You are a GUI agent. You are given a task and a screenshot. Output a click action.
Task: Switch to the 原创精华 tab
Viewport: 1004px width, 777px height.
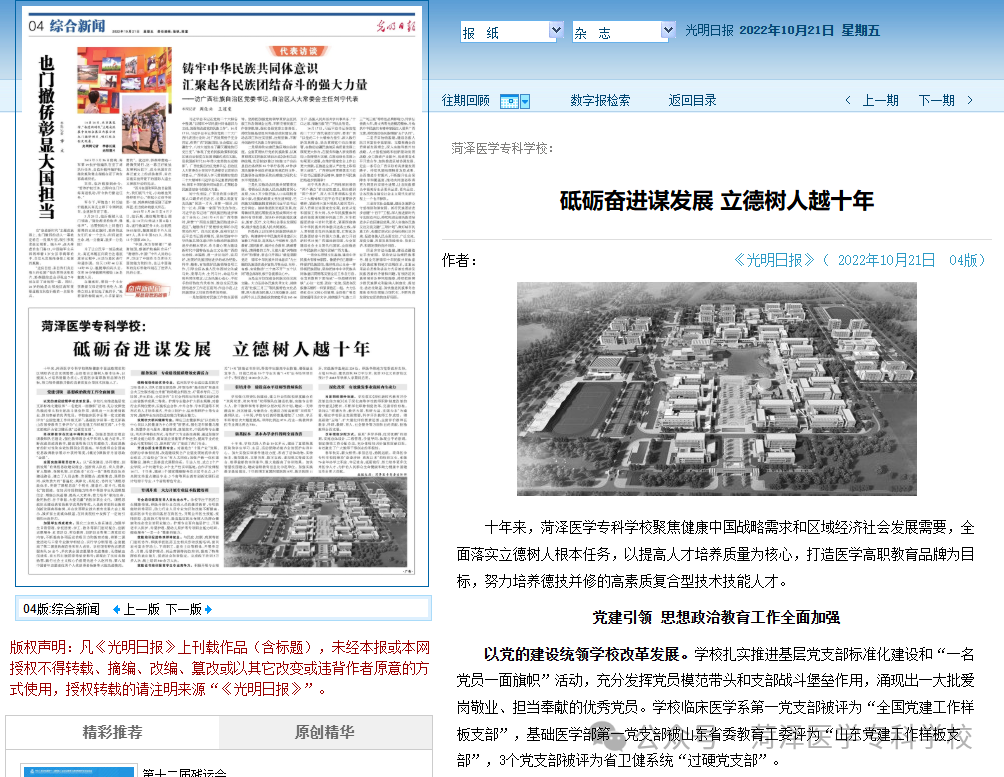coord(324,732)
